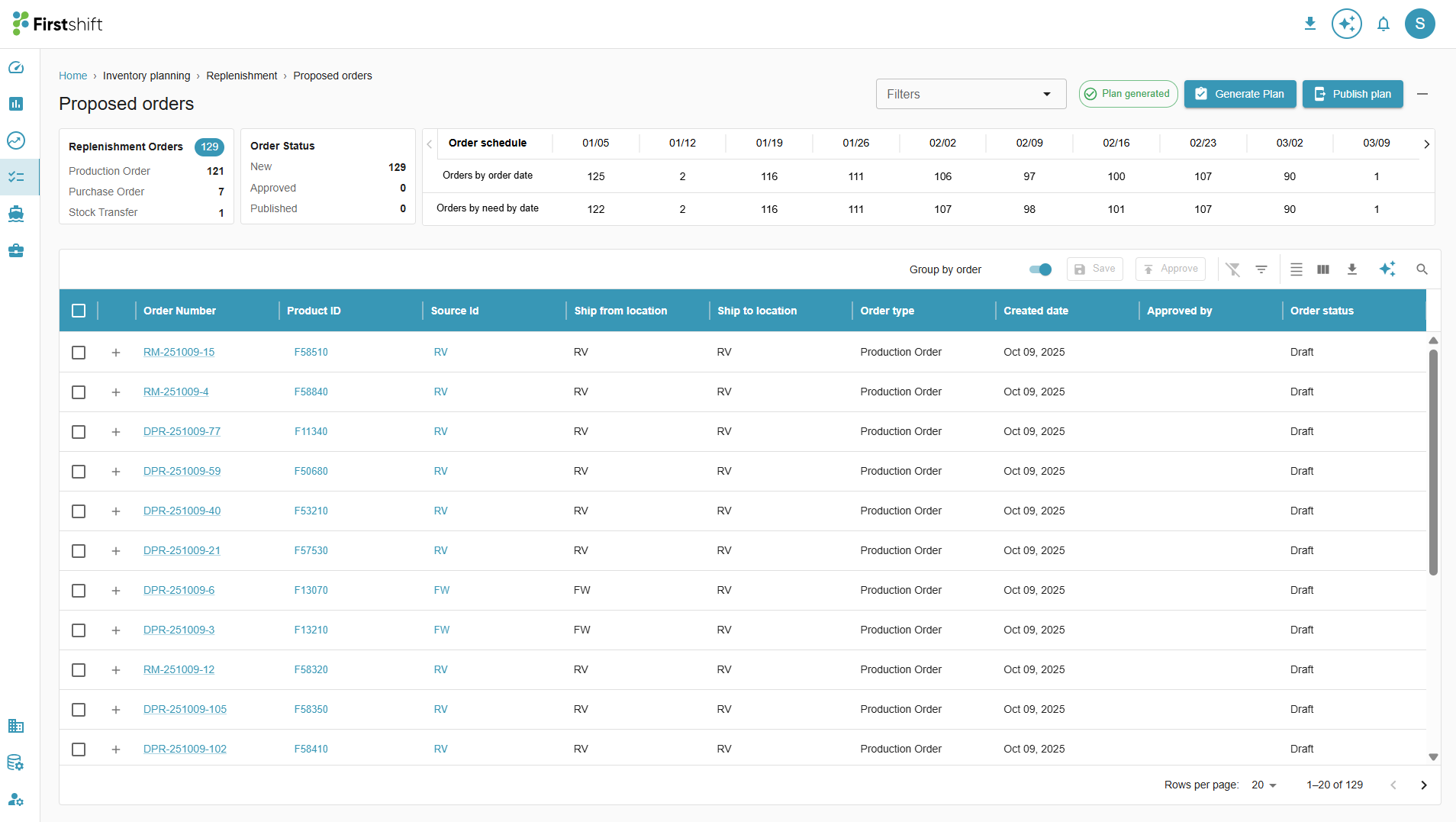Viewport: 1456px width, 822px height.
Task: Select checkbox for order RM-251009-4
Action: 79,392
